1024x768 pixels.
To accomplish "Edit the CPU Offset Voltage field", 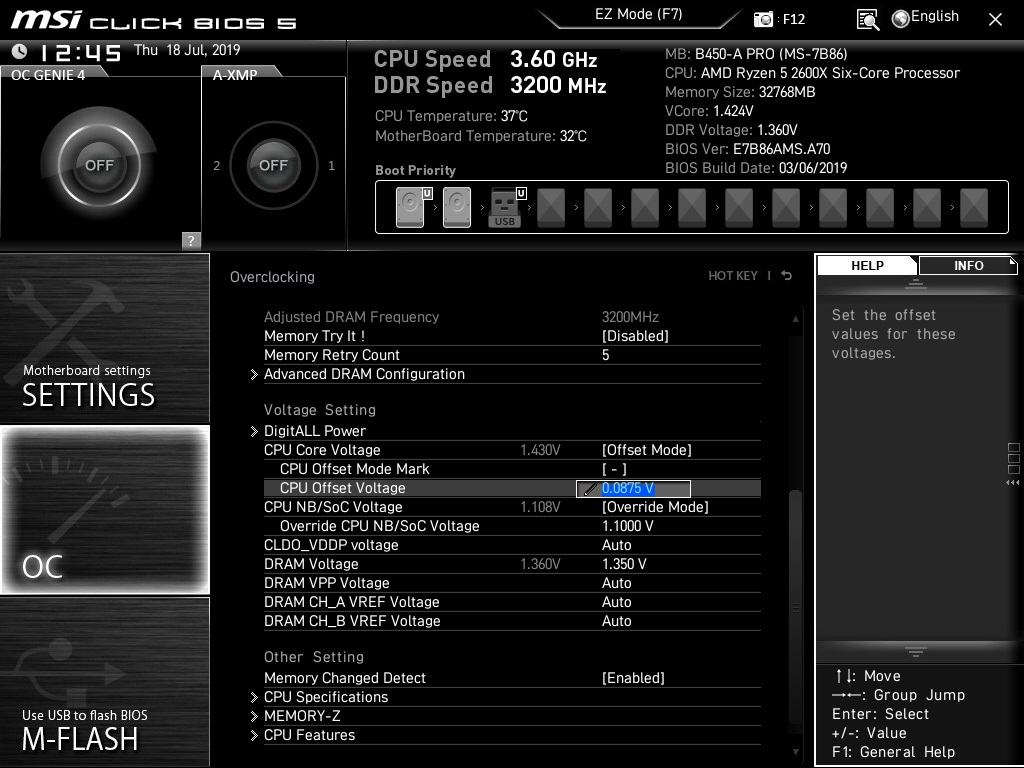I will click(x=633, y=488).
